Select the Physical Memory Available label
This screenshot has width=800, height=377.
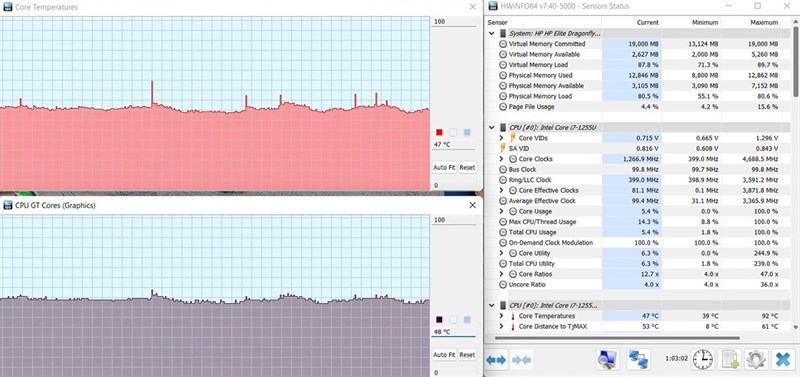546,86
